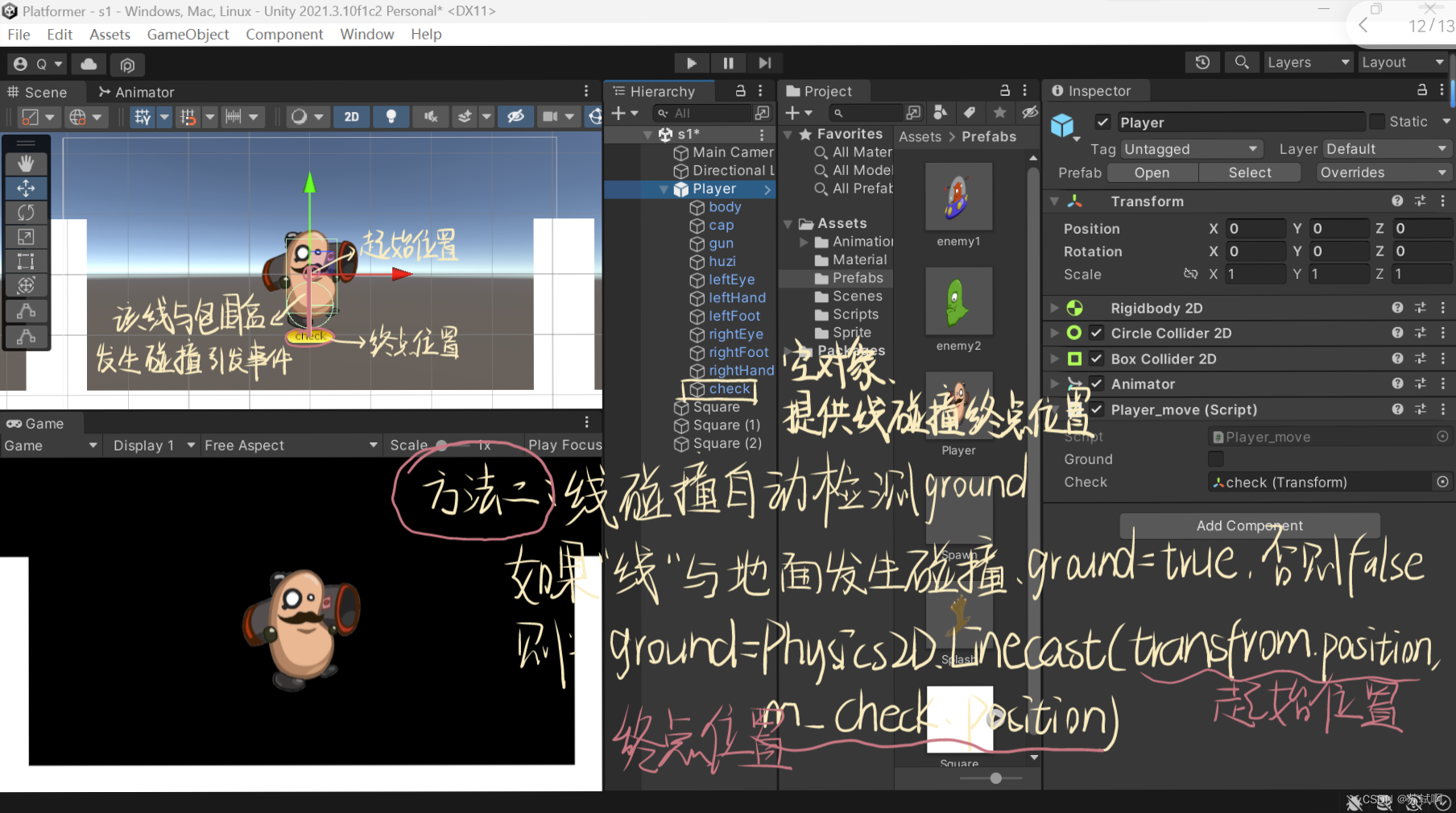Toggle the Ground checkbox
This screenshot has height=813, width=1456.
1216,458
